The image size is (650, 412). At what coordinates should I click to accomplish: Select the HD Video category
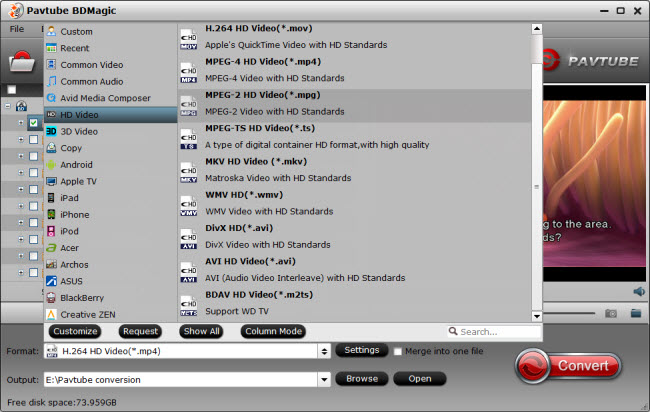111,114
